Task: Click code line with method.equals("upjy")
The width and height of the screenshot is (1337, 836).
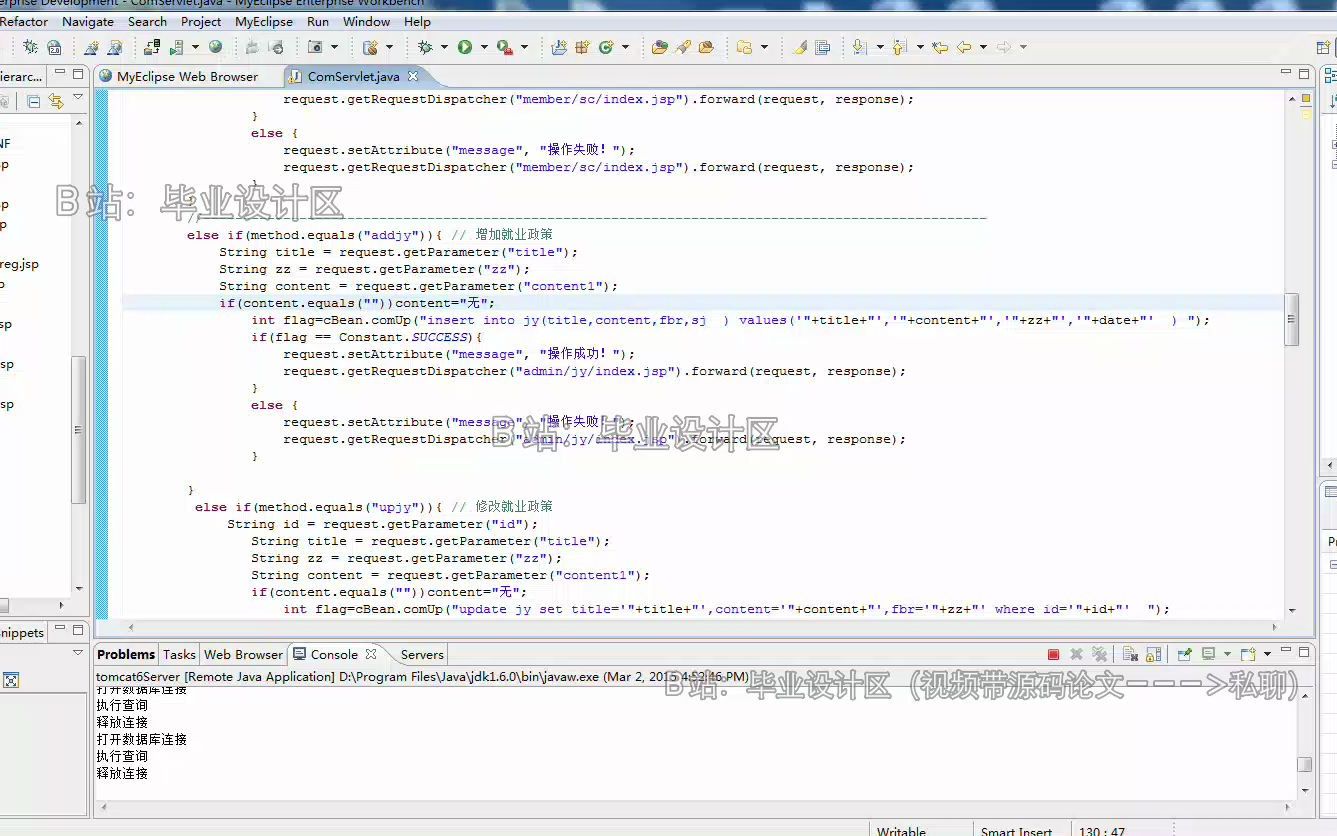Action: pos(373,507)
